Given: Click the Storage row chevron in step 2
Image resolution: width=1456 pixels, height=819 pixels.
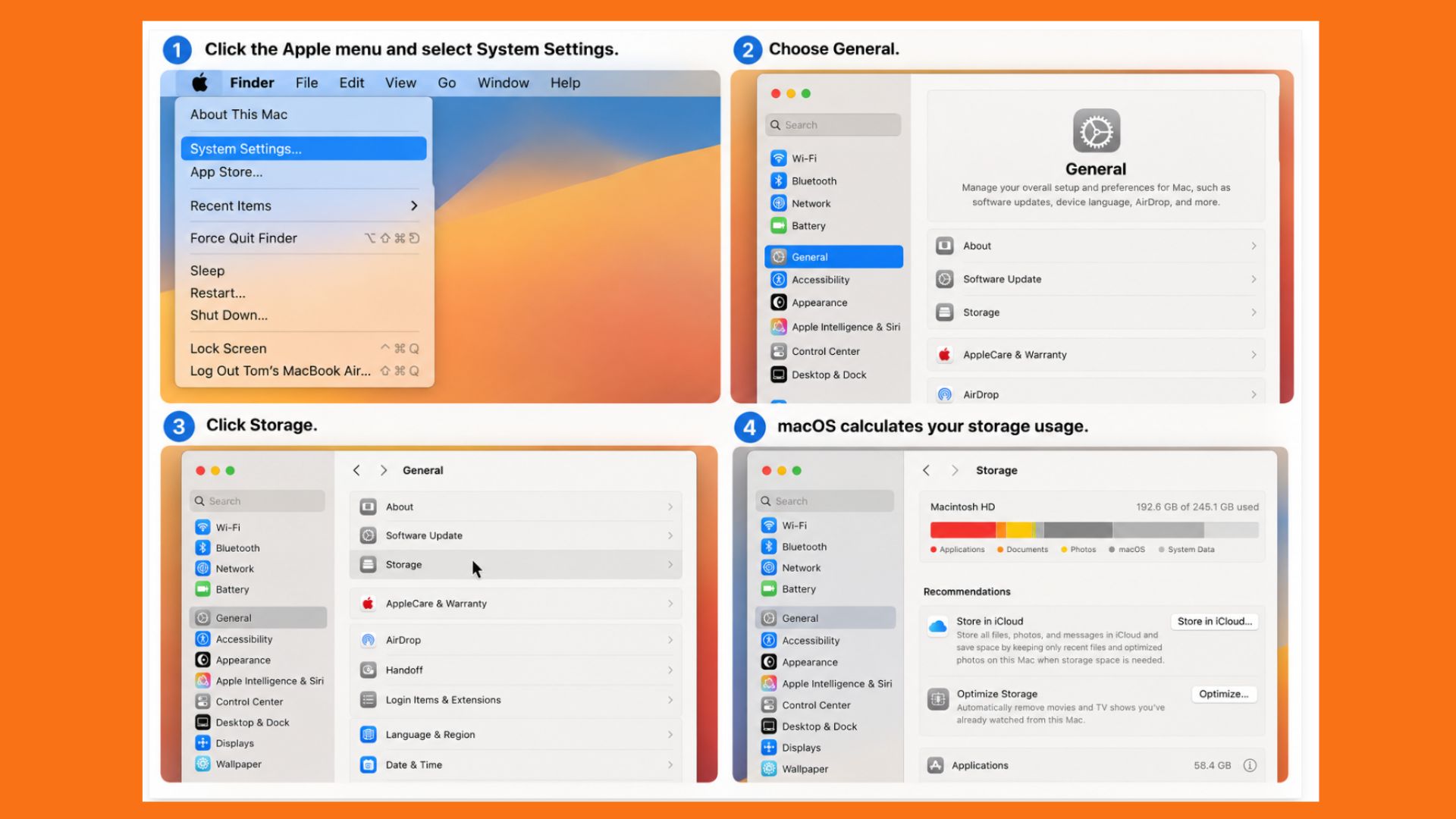Looking at the screenshot, I should (x=1254, y=312).
